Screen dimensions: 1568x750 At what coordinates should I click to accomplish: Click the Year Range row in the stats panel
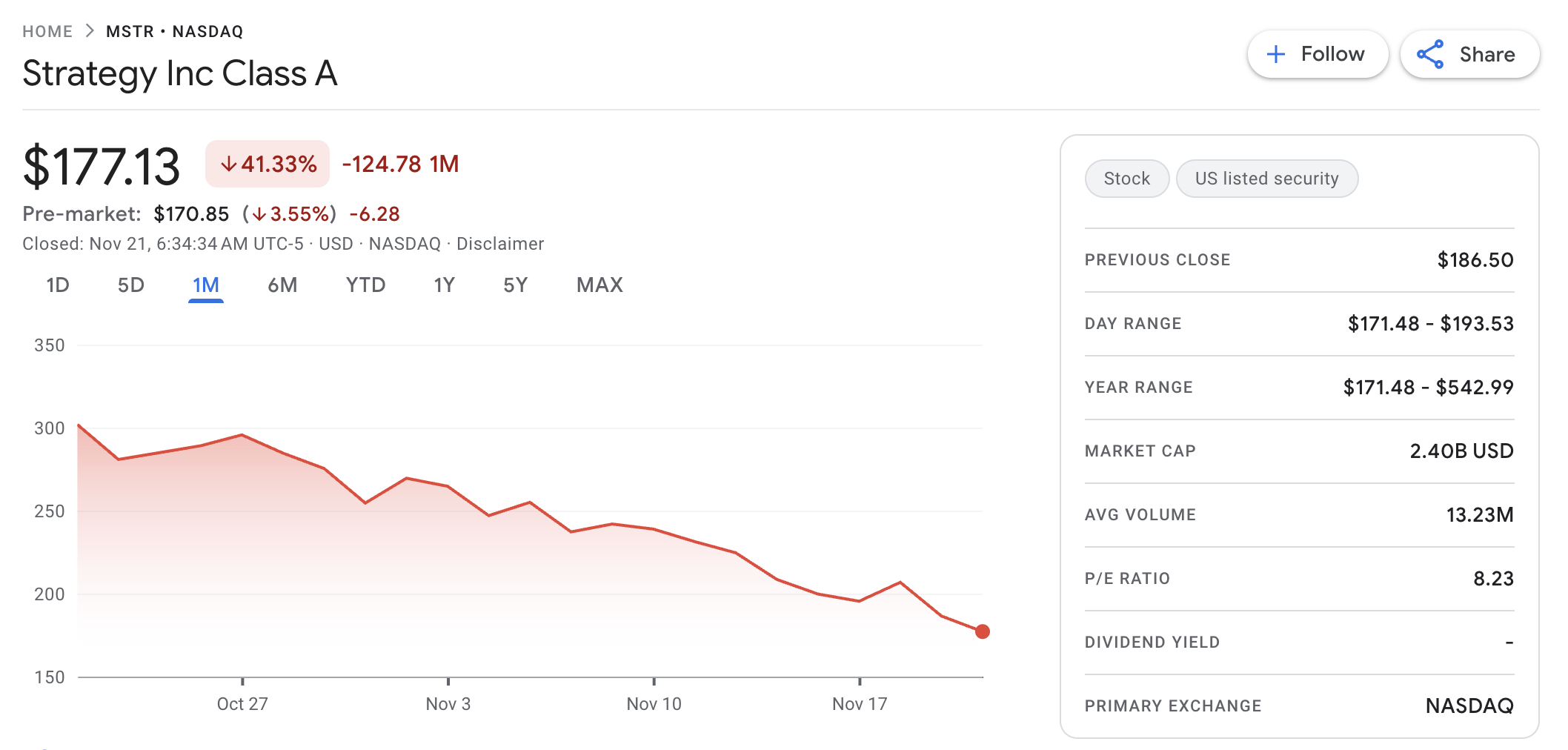coord(1298,387)
